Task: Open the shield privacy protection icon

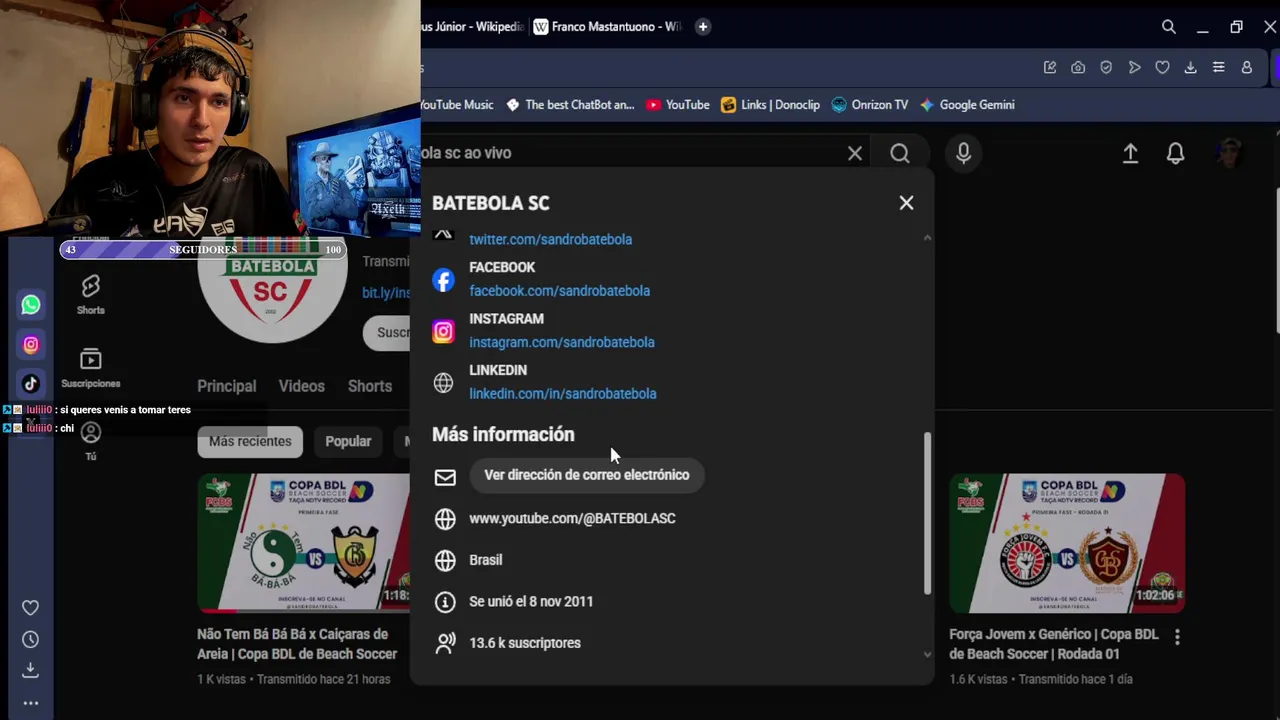Action: pyautogui.click(x=1106, y=68)
